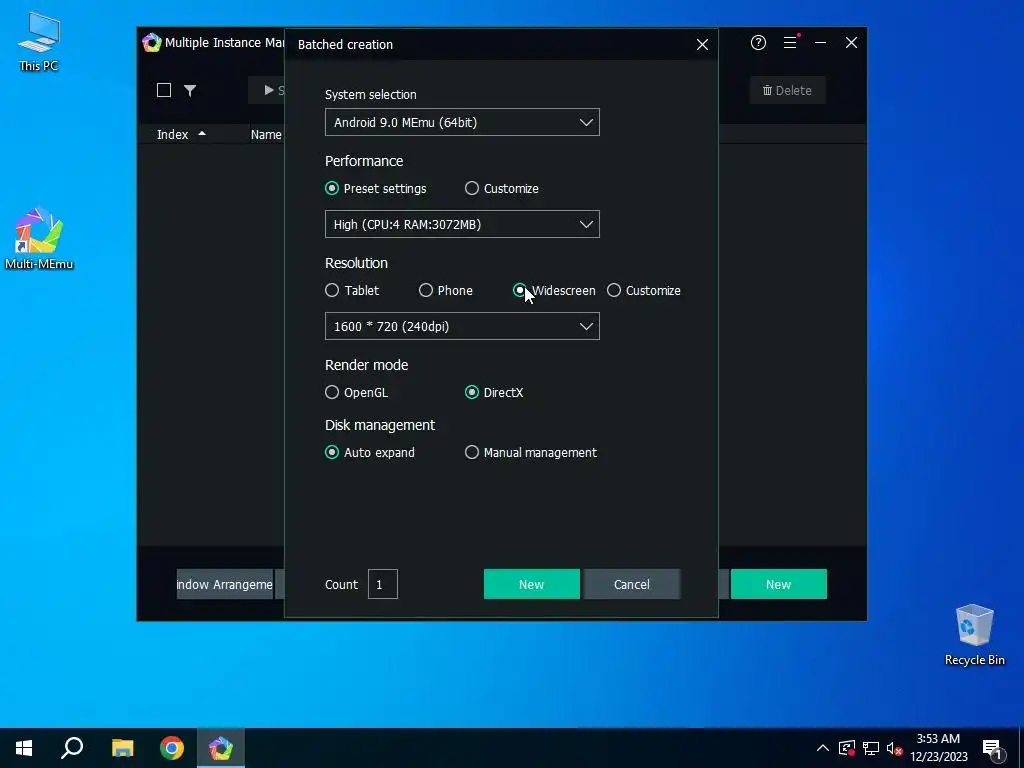
Task: Select DirectX render mode
Action: tap(494, 392)
